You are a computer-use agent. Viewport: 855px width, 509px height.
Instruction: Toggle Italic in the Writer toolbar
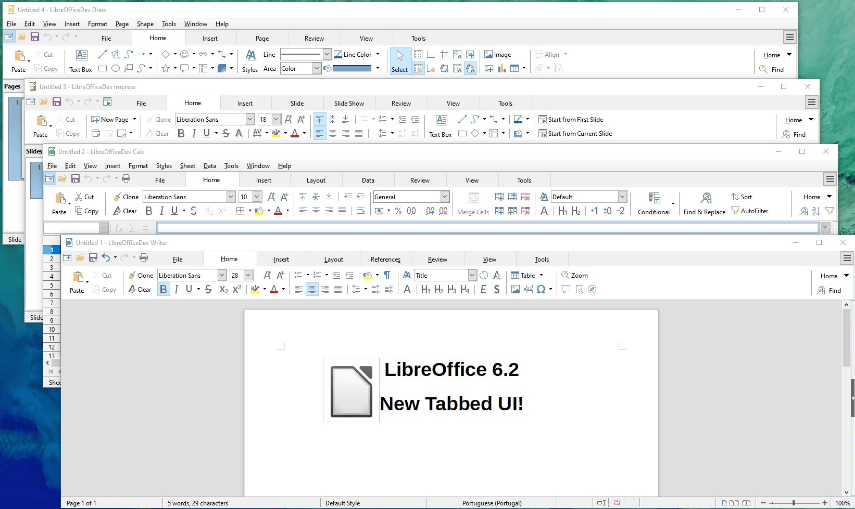tap(176, 290)
